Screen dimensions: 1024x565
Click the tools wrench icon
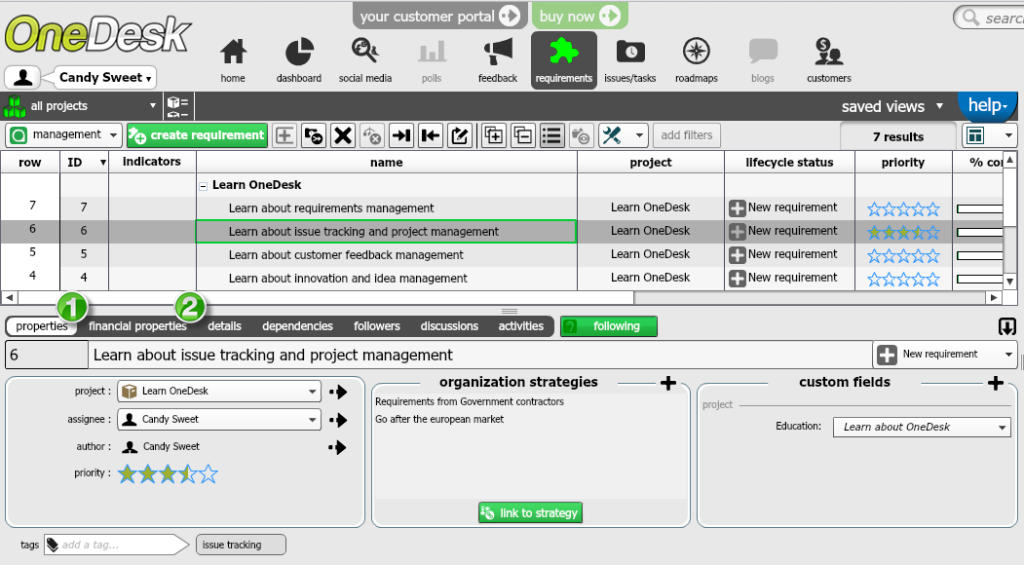(612, 135)
